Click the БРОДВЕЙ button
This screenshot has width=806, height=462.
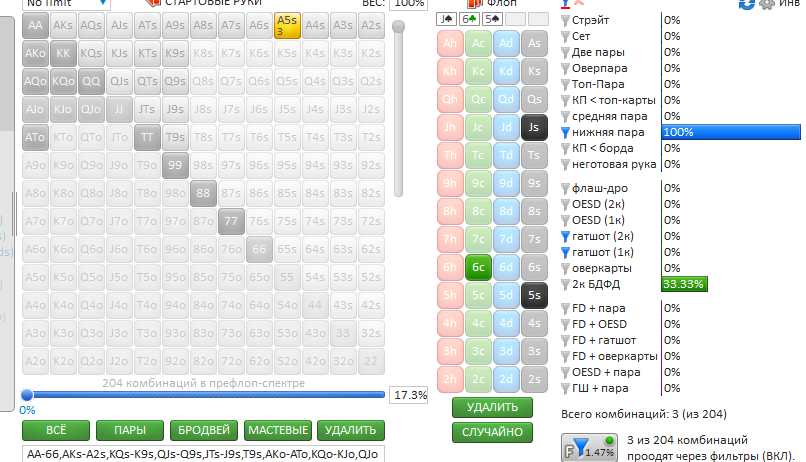click(x=204, y=430)
